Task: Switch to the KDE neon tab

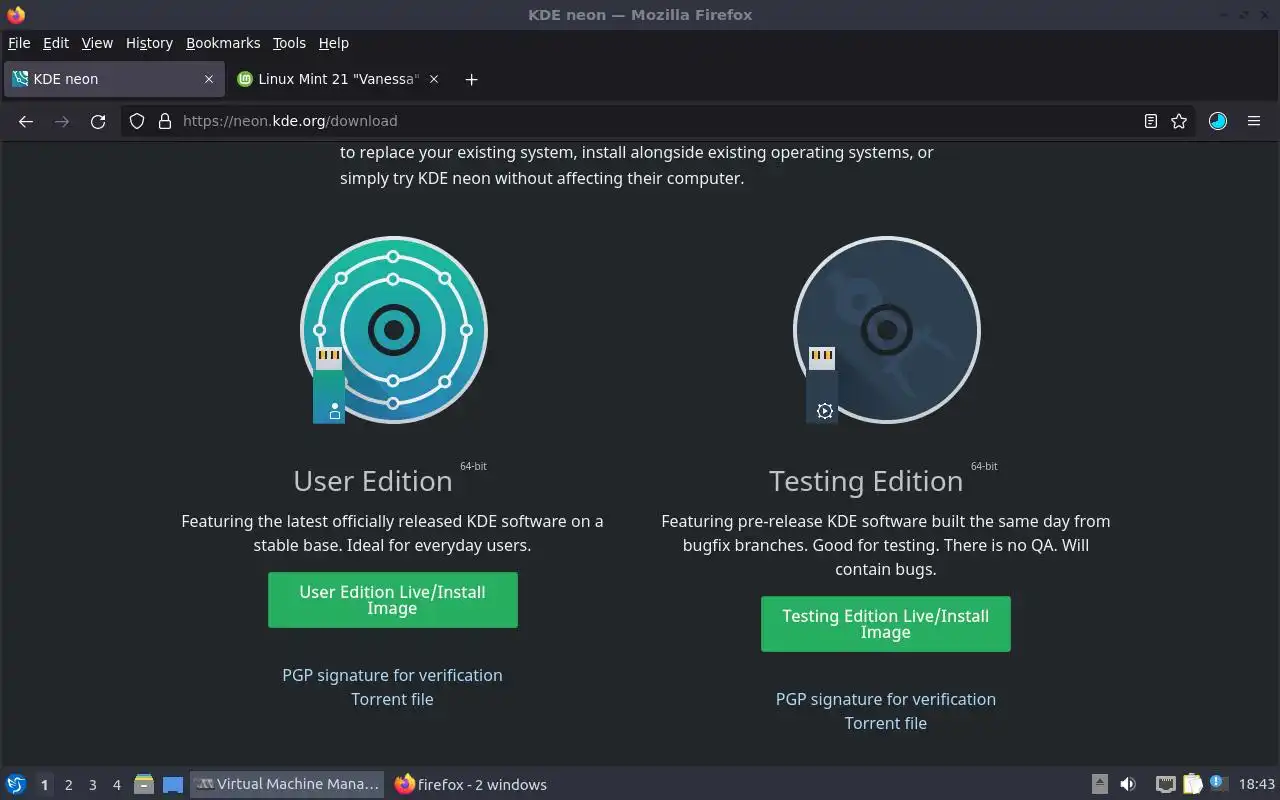Action: tap(114, 79)
